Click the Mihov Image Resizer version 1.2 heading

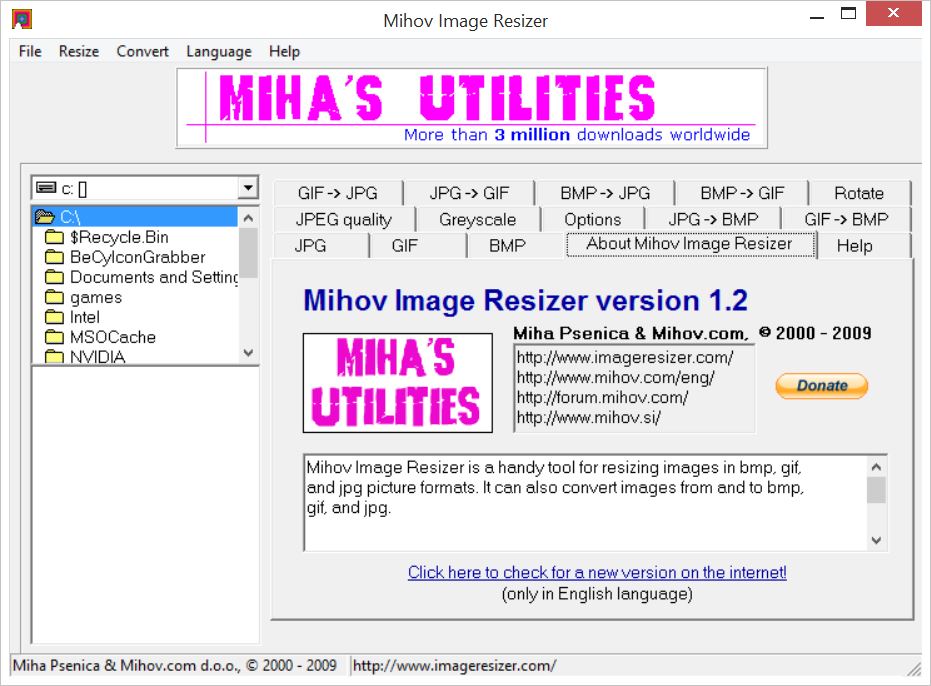click(x=525, y=301)
